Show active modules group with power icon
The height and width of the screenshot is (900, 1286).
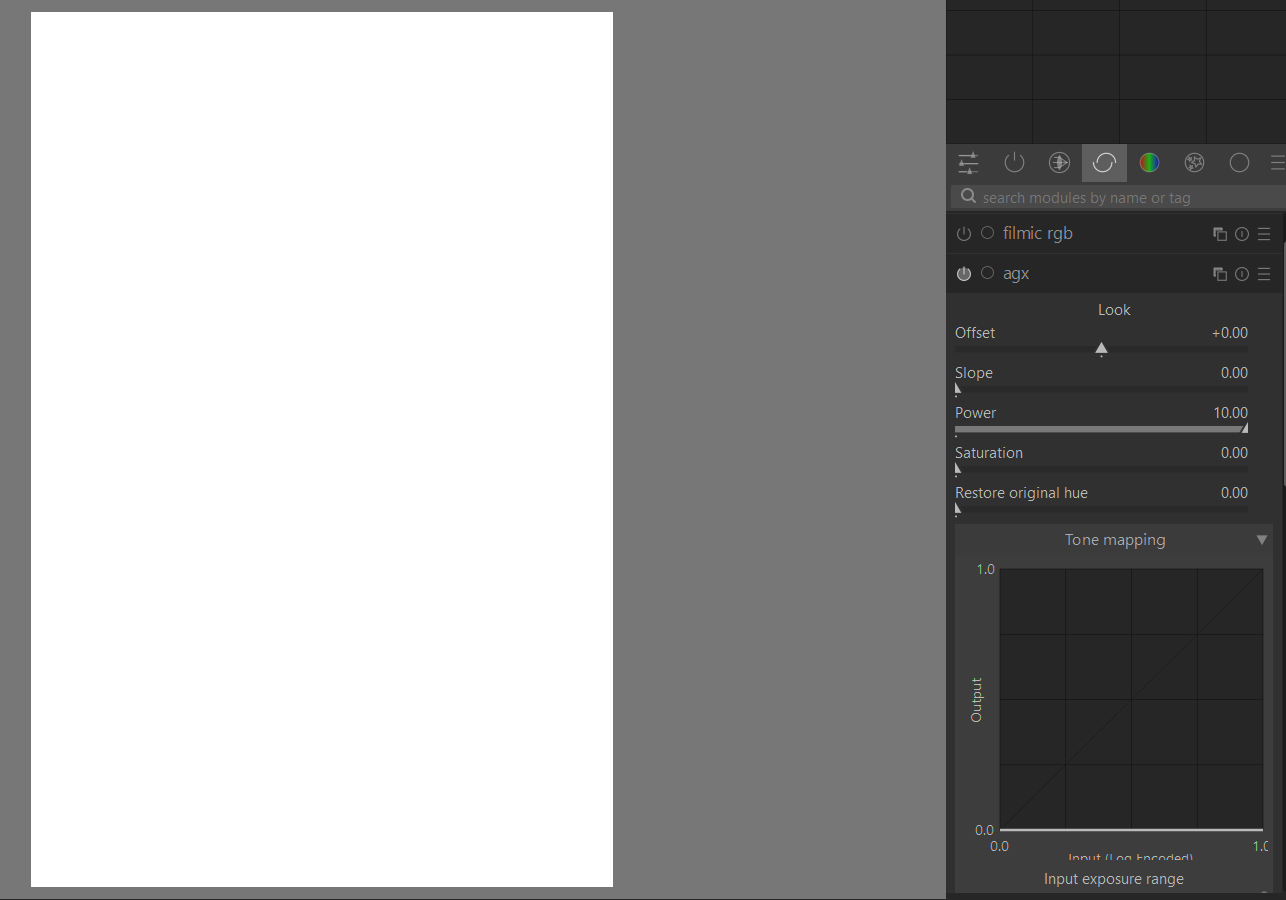coord(1014,163)
